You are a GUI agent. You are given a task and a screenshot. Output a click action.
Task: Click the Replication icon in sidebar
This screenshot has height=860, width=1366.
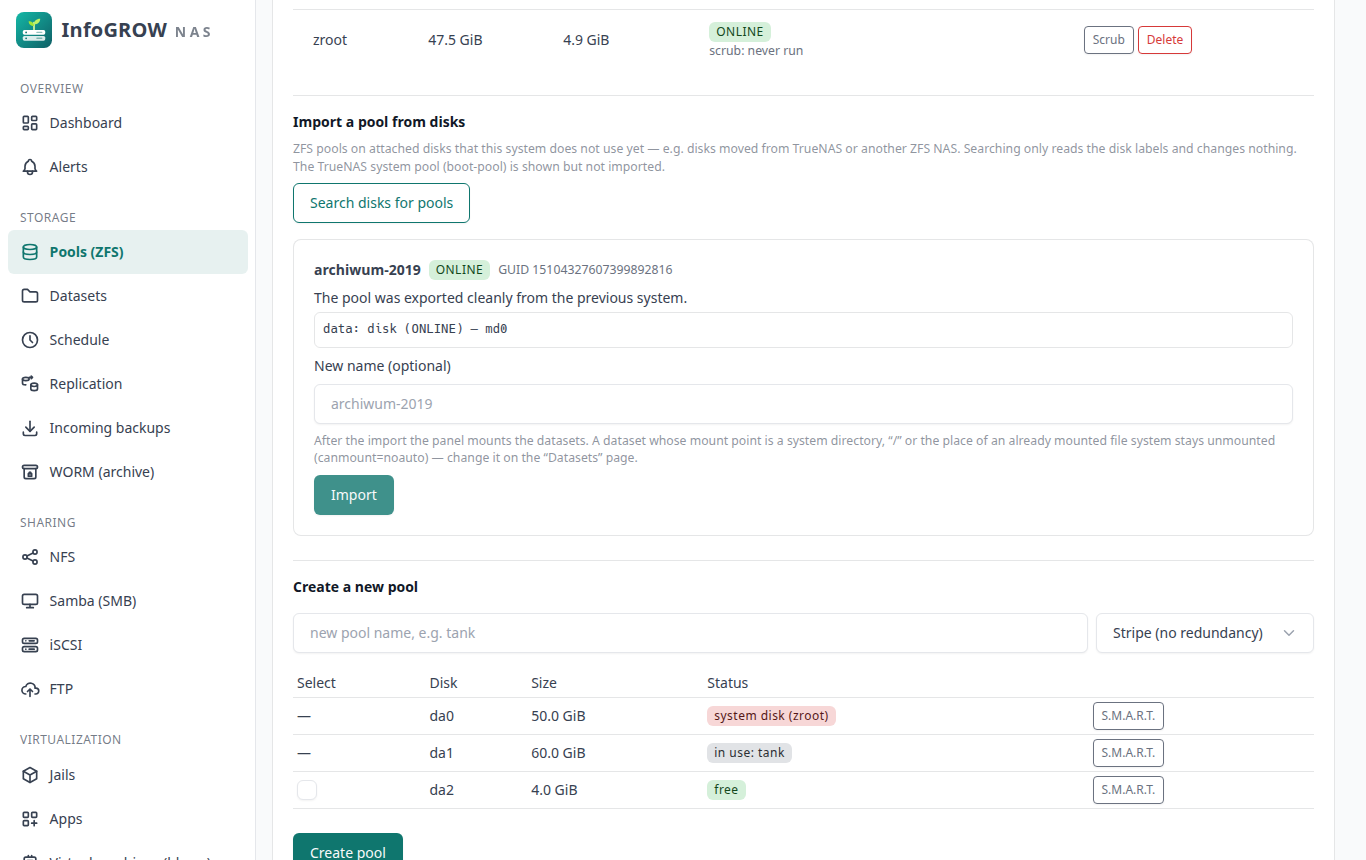tap(30, 384)
